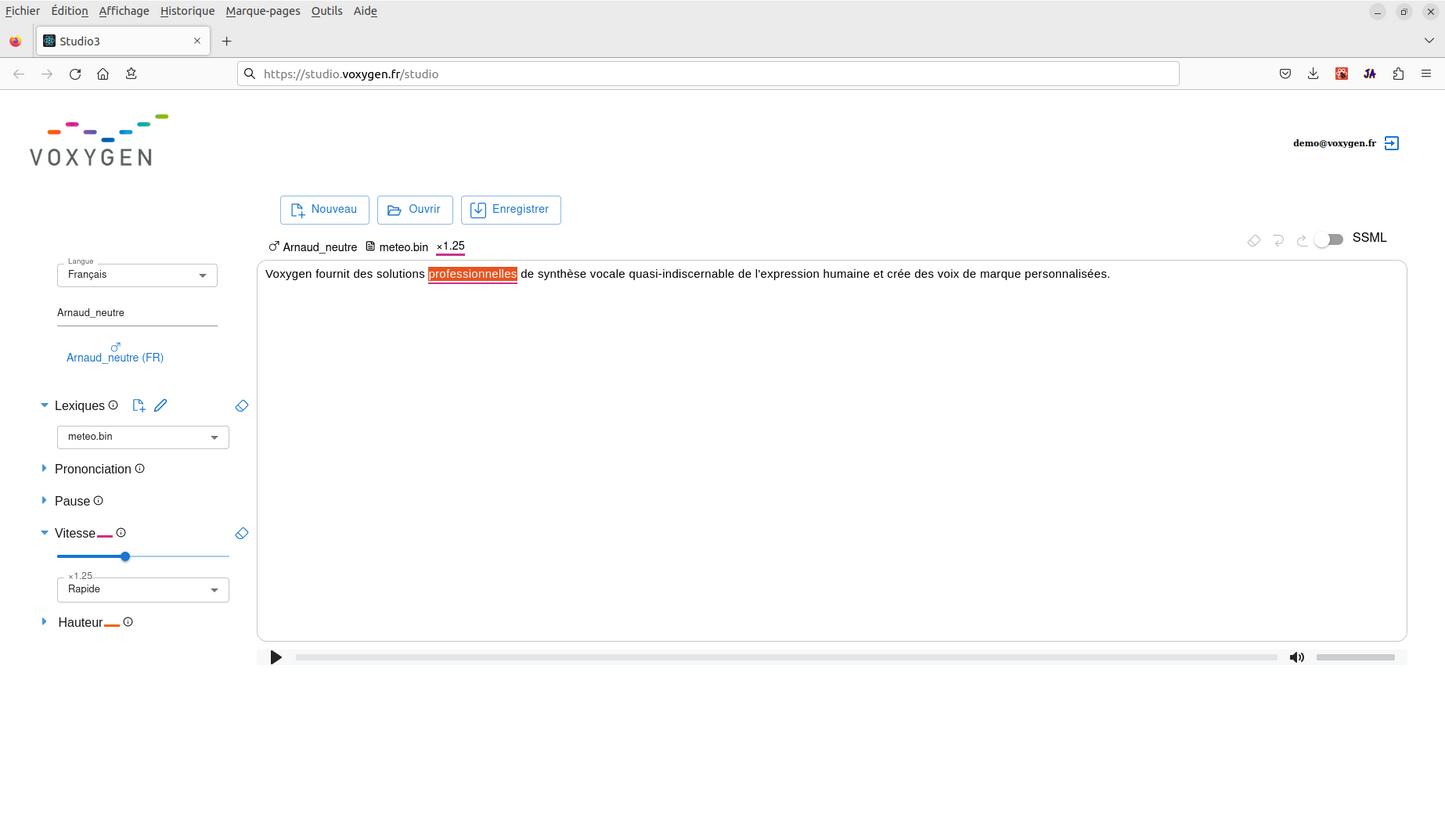This screenshot has width=1445, height=824.
Task: Show info for Lexiques
Action: (x=113, y=405)
